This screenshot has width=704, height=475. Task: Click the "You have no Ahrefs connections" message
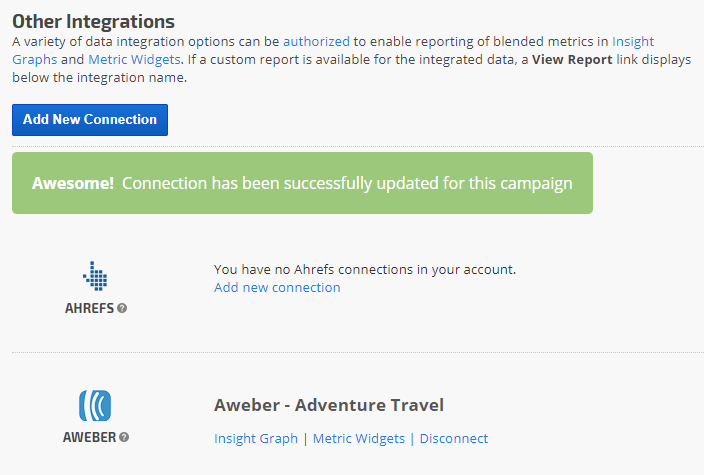(x=365, y=270)
